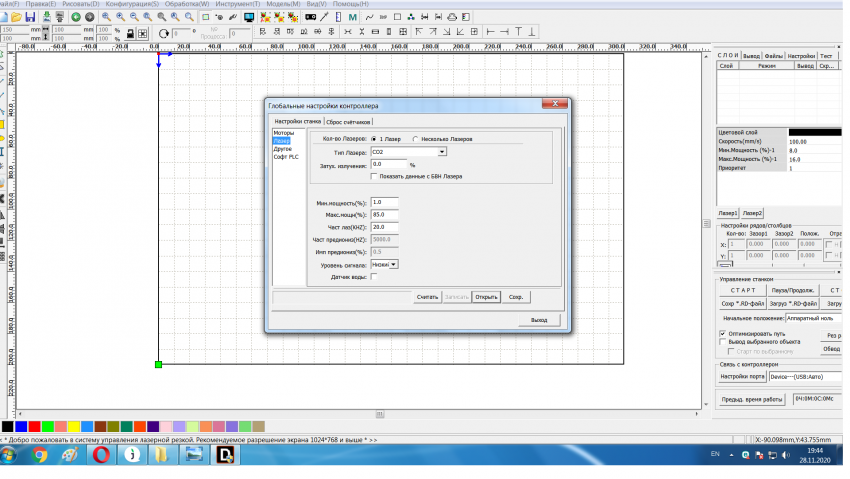Click the rotate icon beside angle field

pos(165,33)
